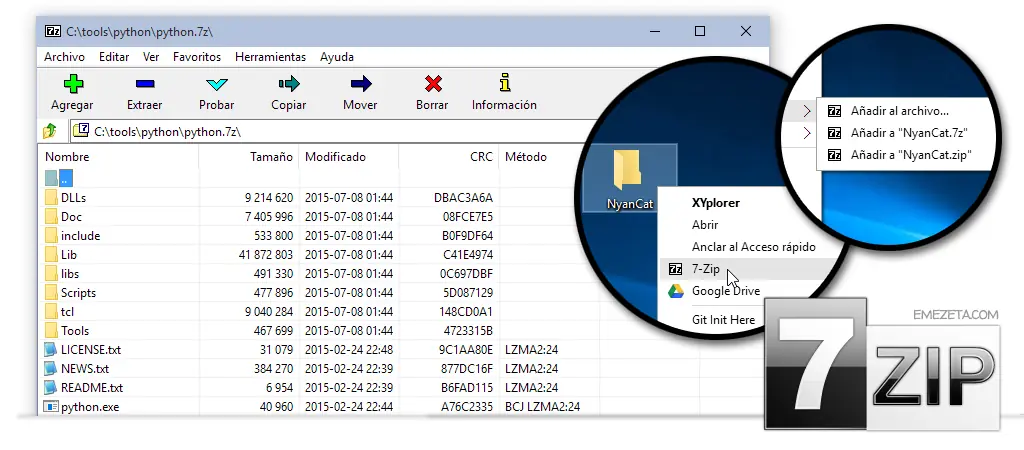Click the green plus Agregar icon

72,84
